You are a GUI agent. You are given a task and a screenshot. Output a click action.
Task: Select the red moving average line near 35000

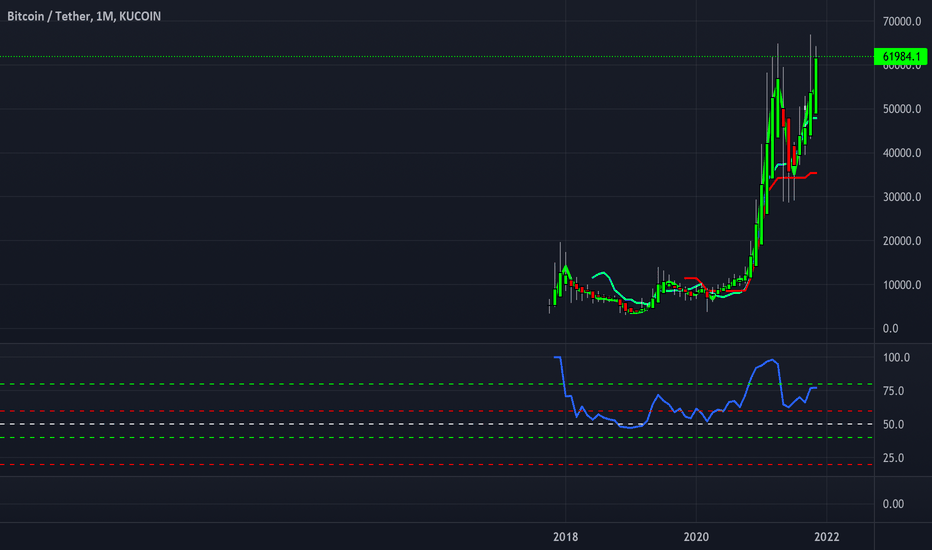click(x=794, y=177)
